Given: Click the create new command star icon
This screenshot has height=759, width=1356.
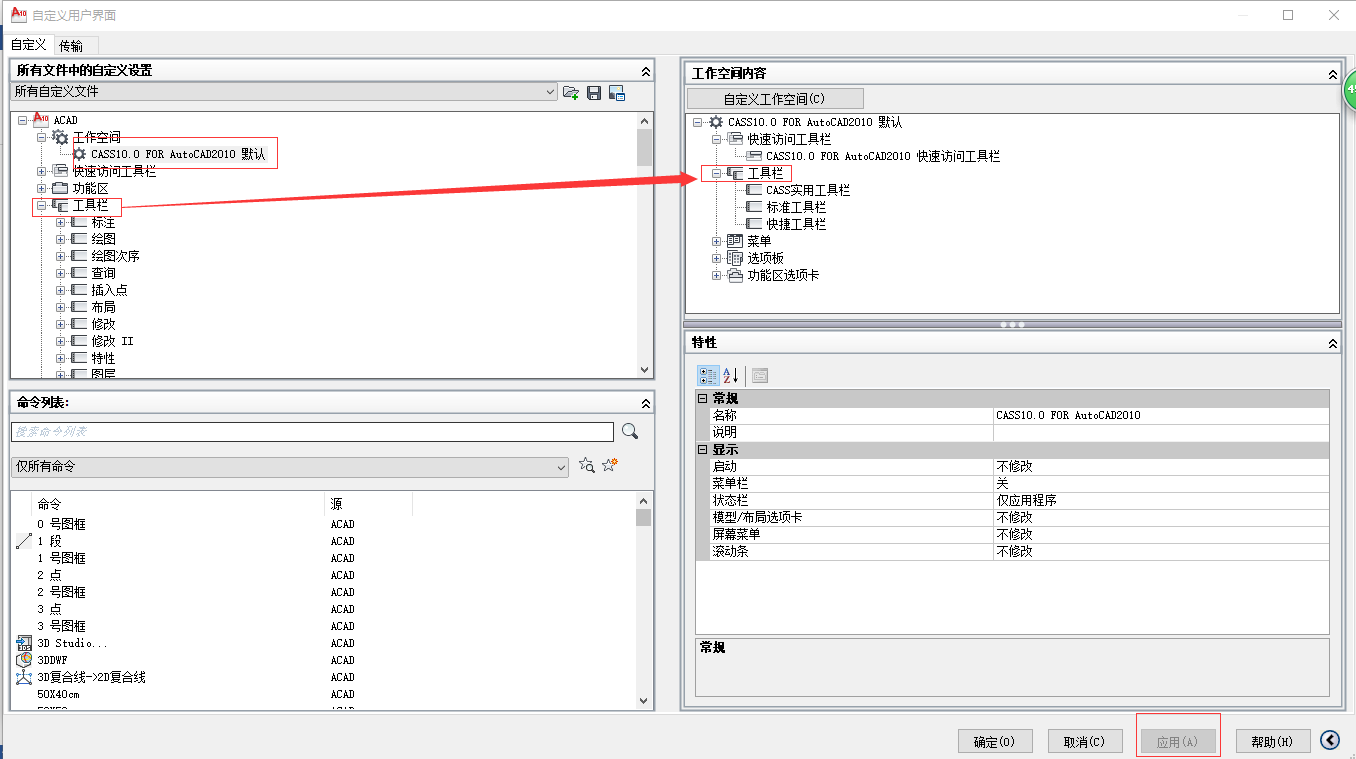Looking at the screenshot, I should pos(610,466).
